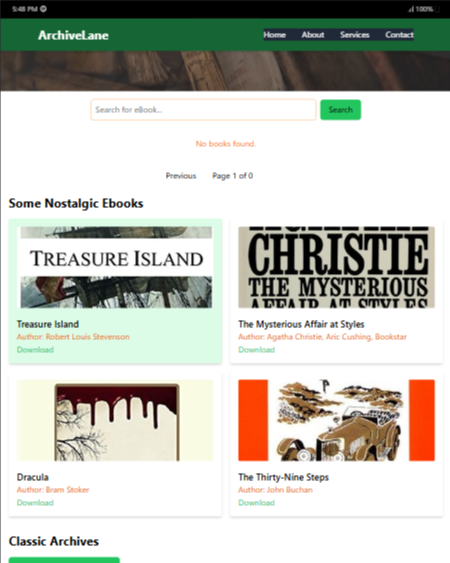The height and width of the screenshot is (563, 450).
Task: Open the Services menu item
Action: click(355, 35)
